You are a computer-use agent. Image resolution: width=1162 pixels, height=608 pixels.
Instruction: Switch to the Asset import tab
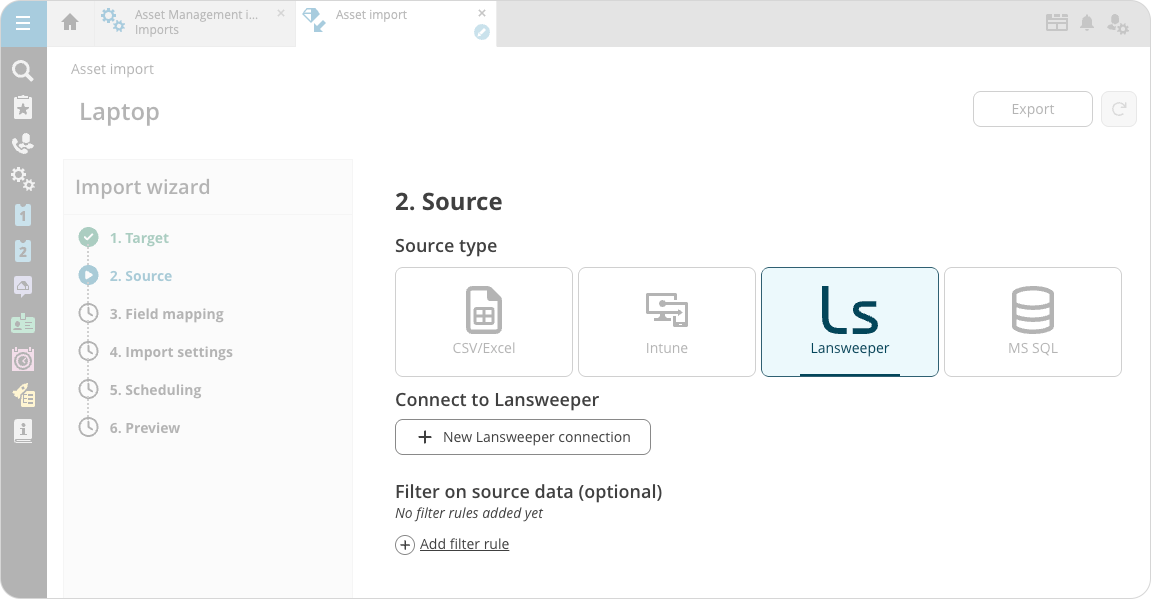coord(396,23)
